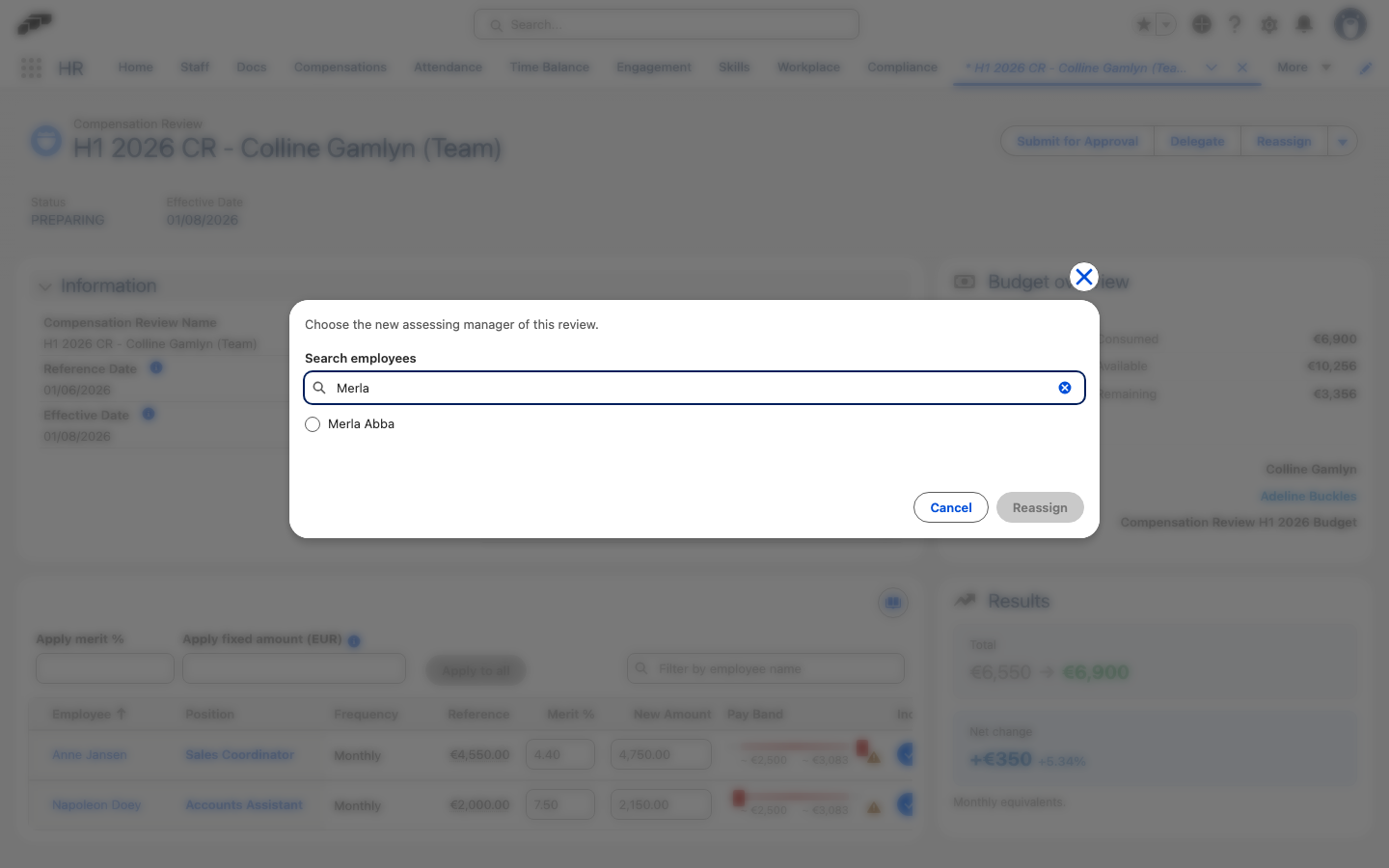Close the H1 2026 CR tab
This screenshot has height=868, width=1389.
[x=1242, y=68]
